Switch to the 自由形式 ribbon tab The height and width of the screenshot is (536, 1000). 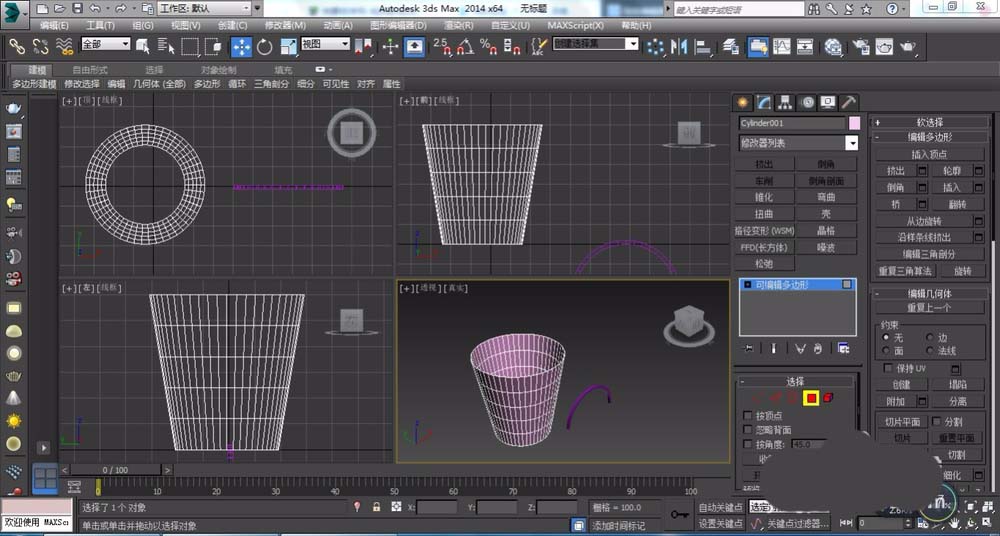click(90, 70)
